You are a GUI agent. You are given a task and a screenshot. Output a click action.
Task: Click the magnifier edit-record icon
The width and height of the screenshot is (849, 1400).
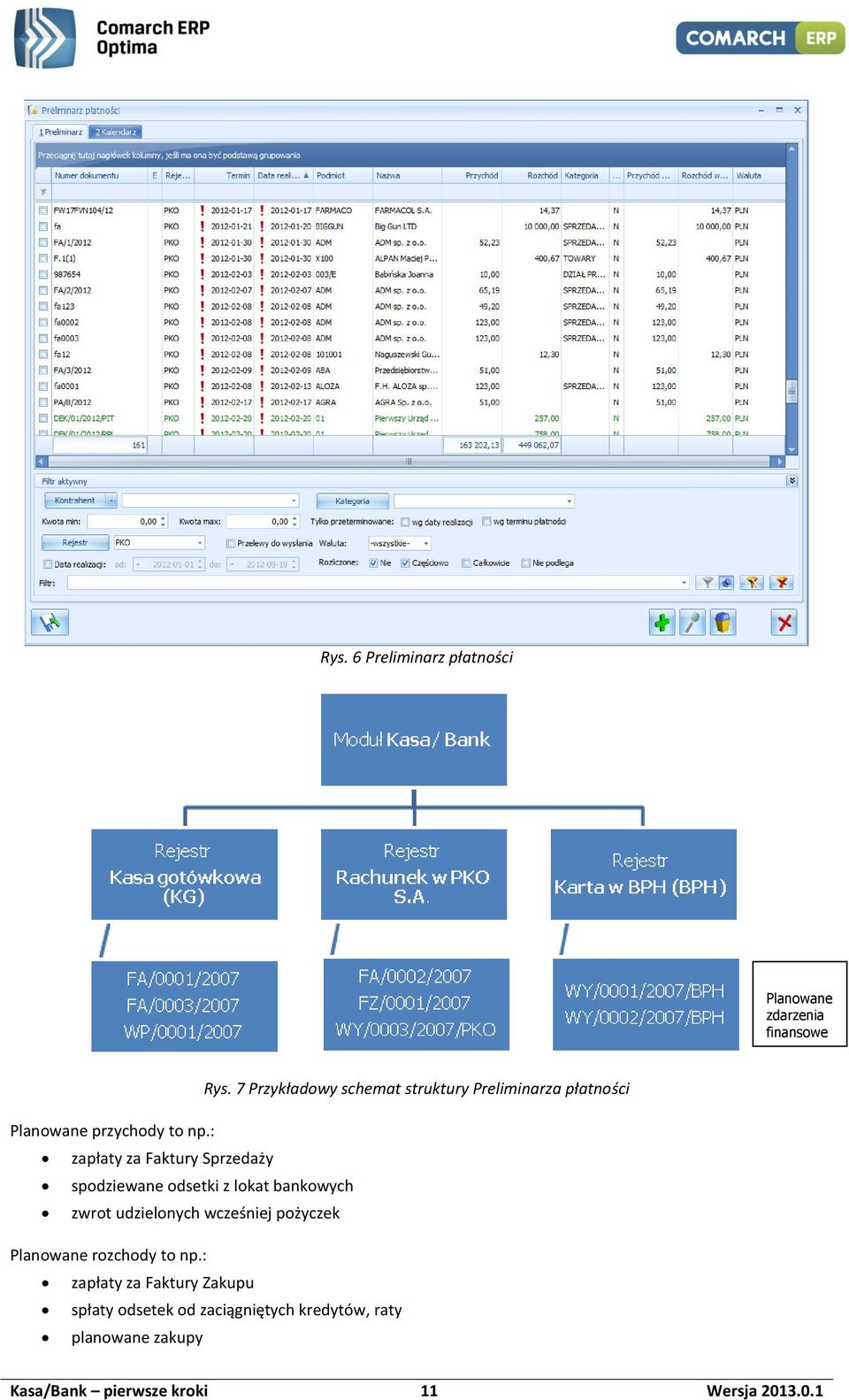pos(692,623)
